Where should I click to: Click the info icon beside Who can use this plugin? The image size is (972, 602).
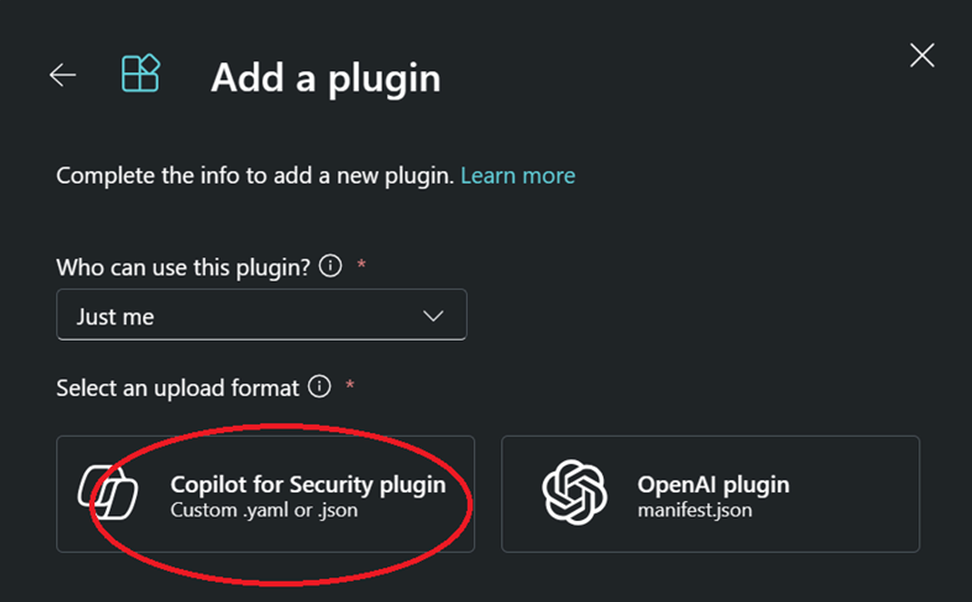click(330, 266)
